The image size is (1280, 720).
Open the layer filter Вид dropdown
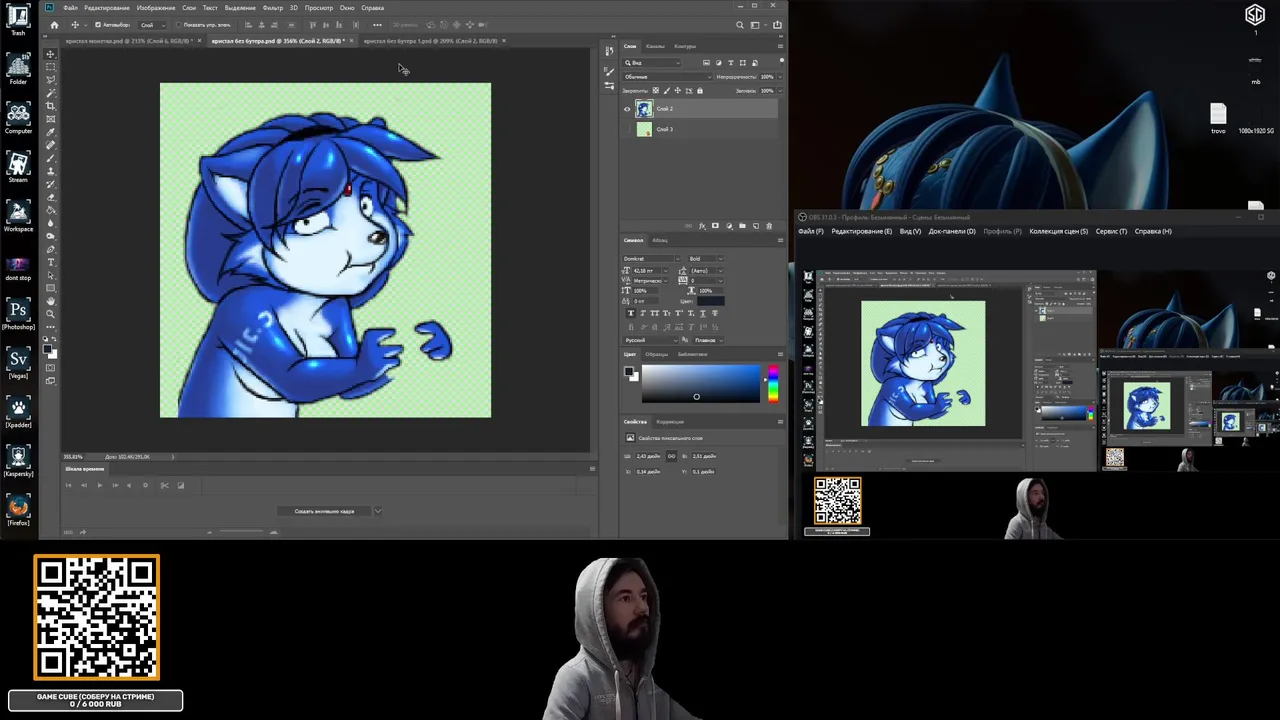coord(652,63)
